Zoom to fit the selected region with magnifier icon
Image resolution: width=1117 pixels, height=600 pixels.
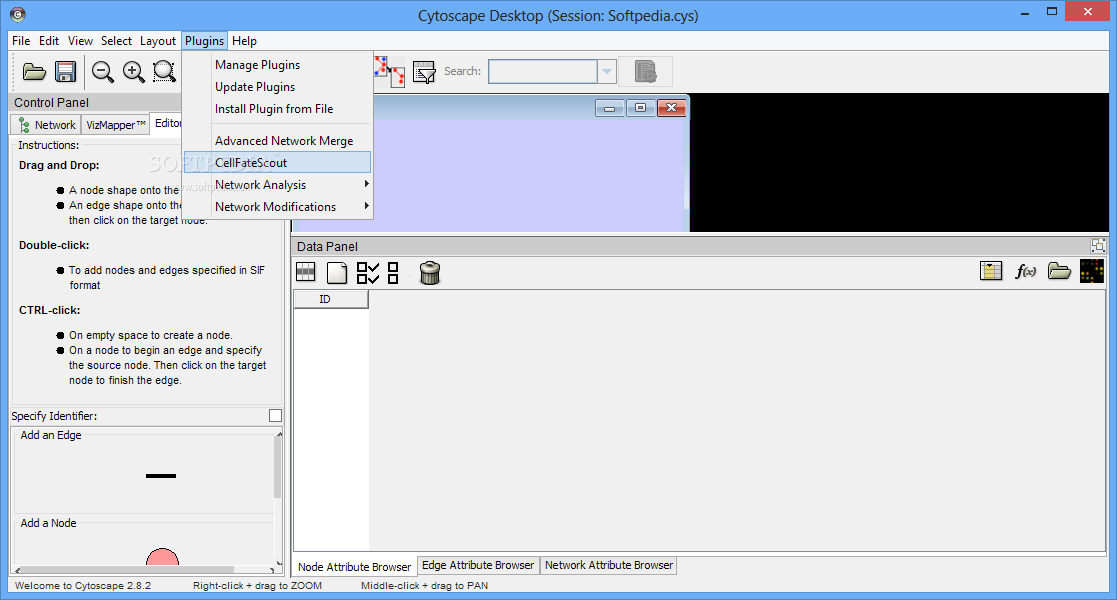[164, 71]
